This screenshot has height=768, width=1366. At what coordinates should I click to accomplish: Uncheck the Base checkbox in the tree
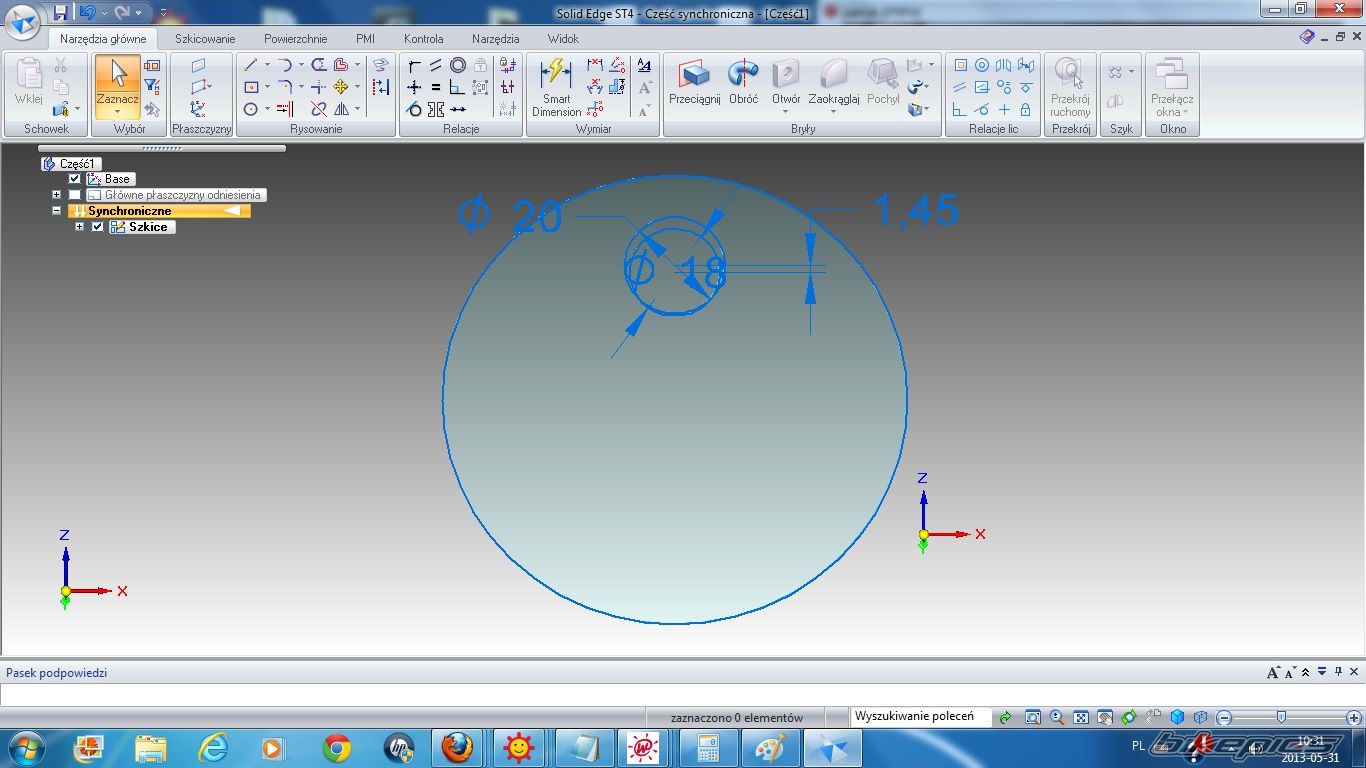coord(75,179)
